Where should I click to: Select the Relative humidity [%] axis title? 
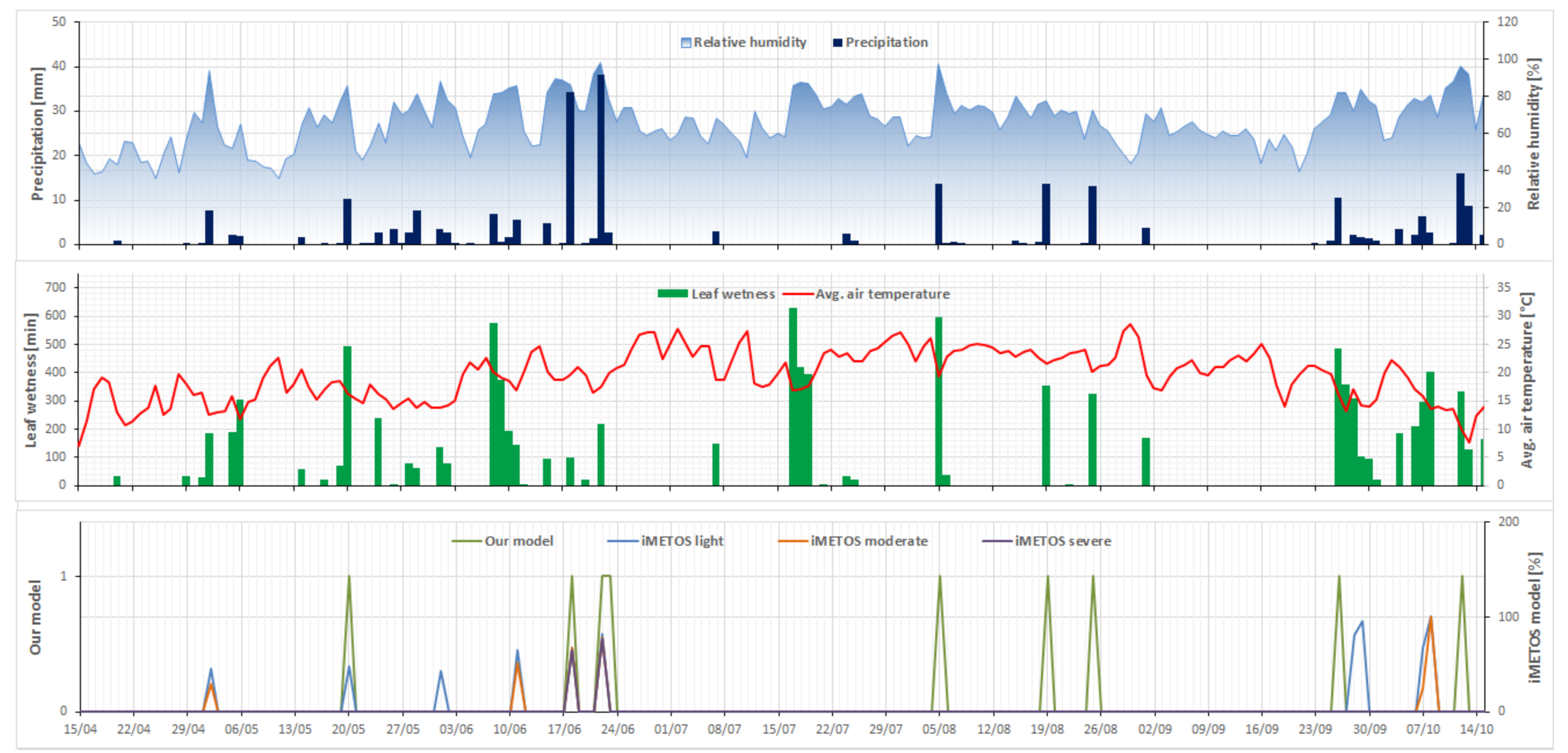pos(1533,133)
